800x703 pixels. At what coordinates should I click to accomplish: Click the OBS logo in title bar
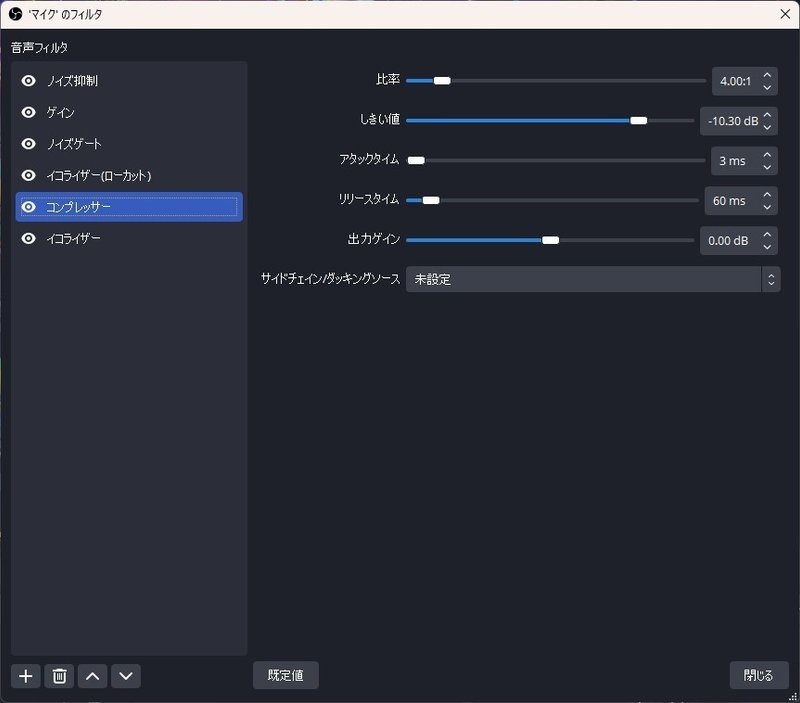tap(15, 14)
